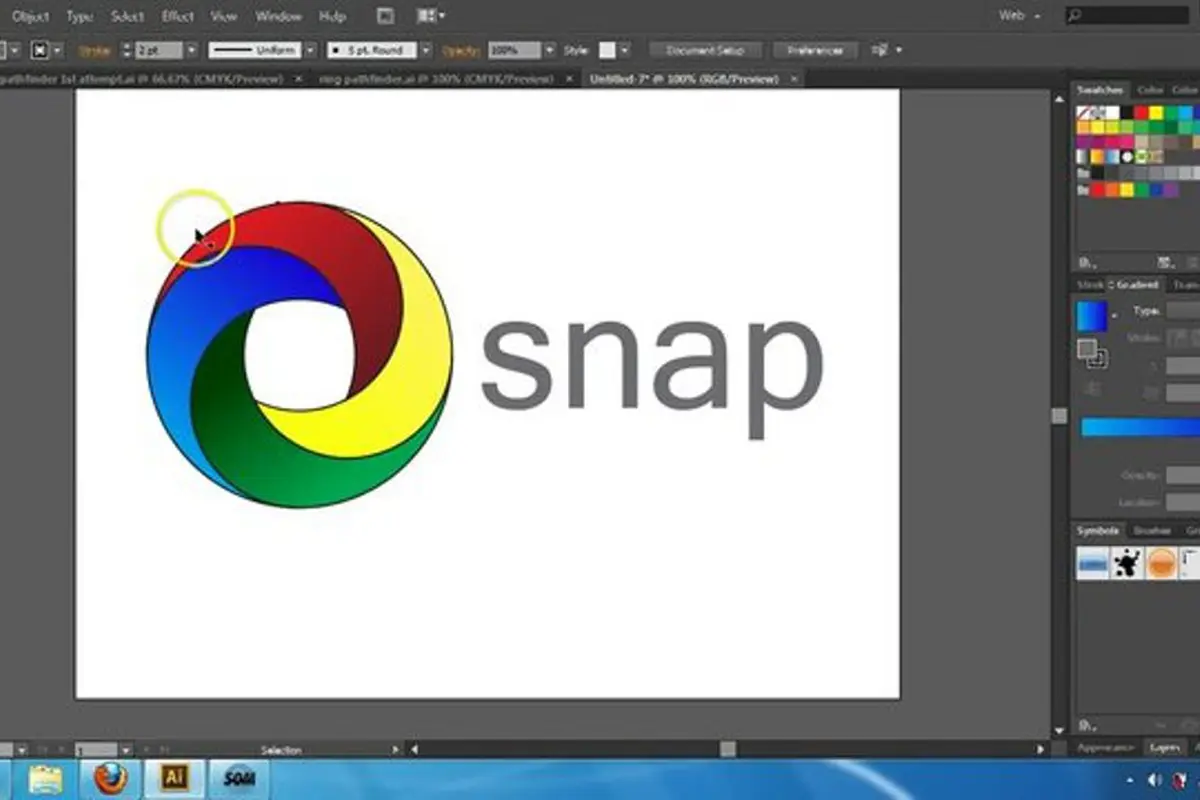Screen dimensions: 1200x800
Task: Click the 2 pt stroke weight field
Action: tap(159, 50)
